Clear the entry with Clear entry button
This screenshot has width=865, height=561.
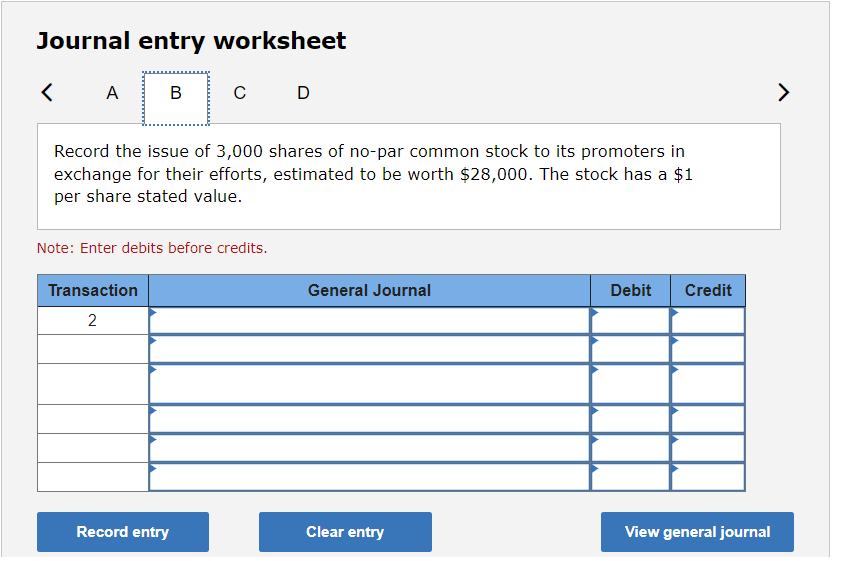coord(345,532)
